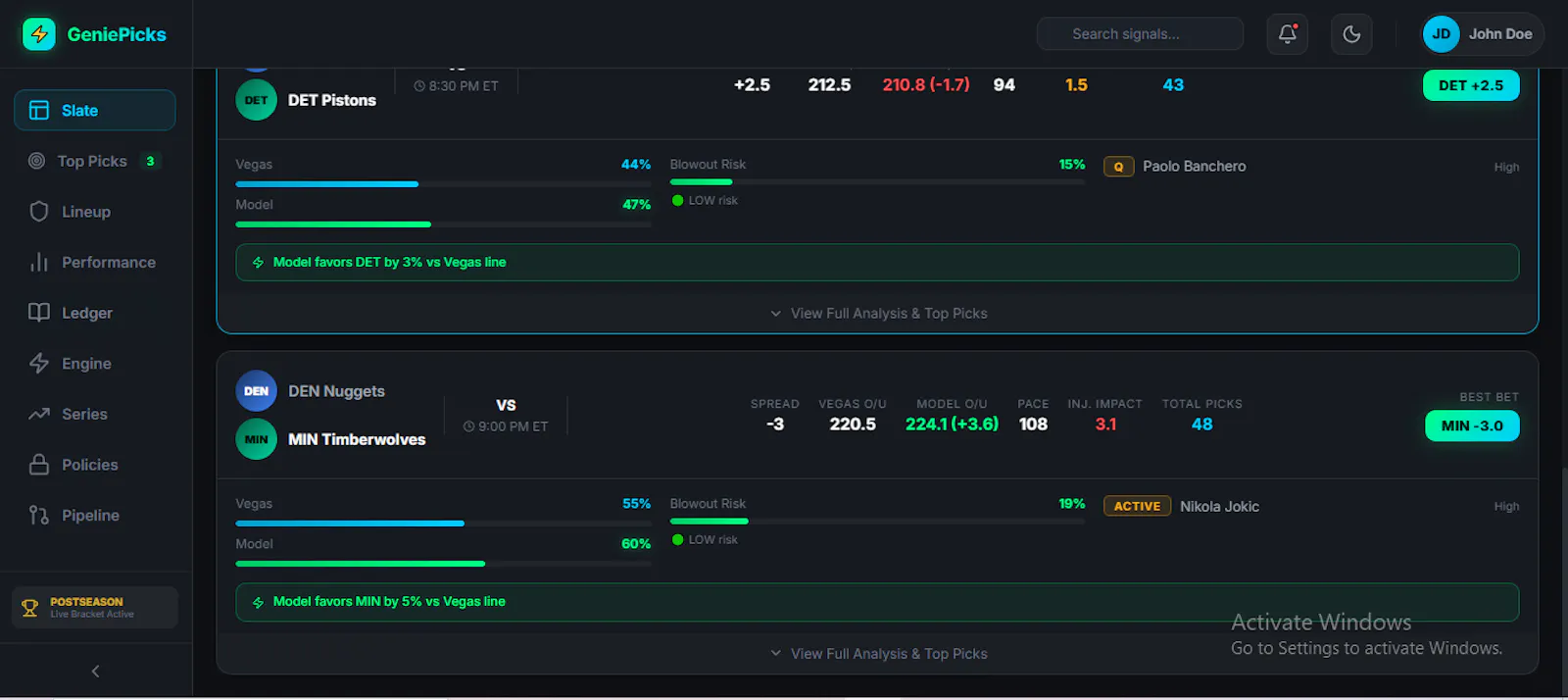Click the Top Picks badge showing 3

(x=150, y=161)
